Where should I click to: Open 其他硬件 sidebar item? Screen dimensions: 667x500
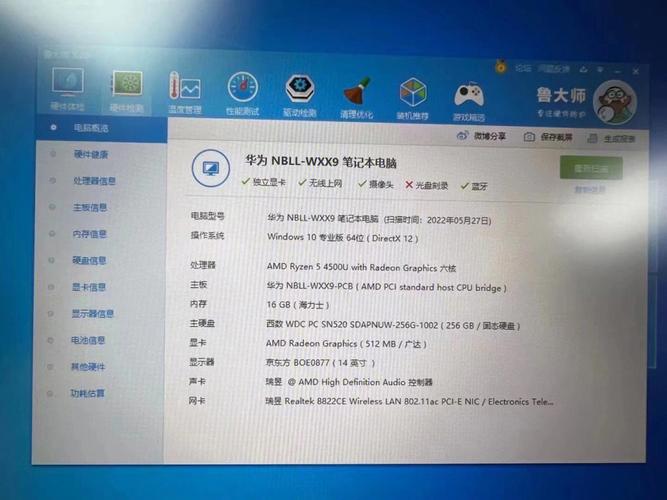pos(88,366)
